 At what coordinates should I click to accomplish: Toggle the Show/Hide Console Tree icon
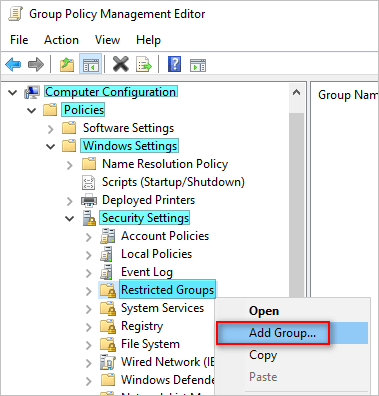tap(90, 64)
